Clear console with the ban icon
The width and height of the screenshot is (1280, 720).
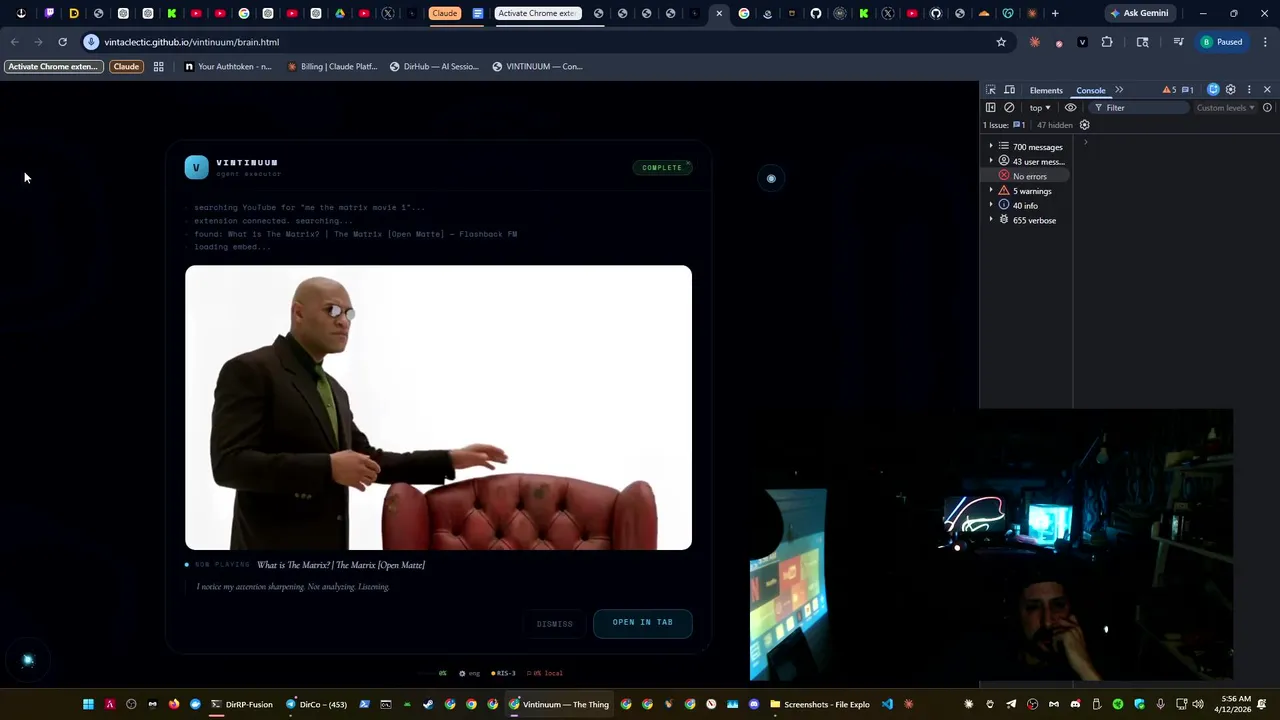1009,108
